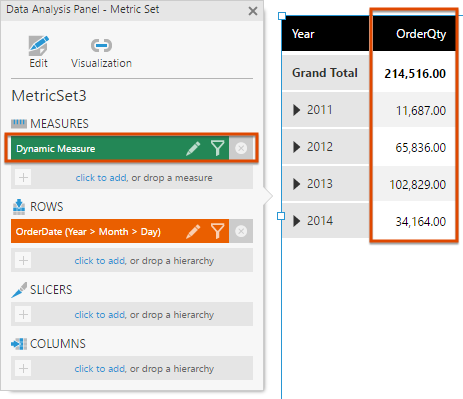Expand the 2011 row
Screen dimensions: 463x399
tap(297, 110)
